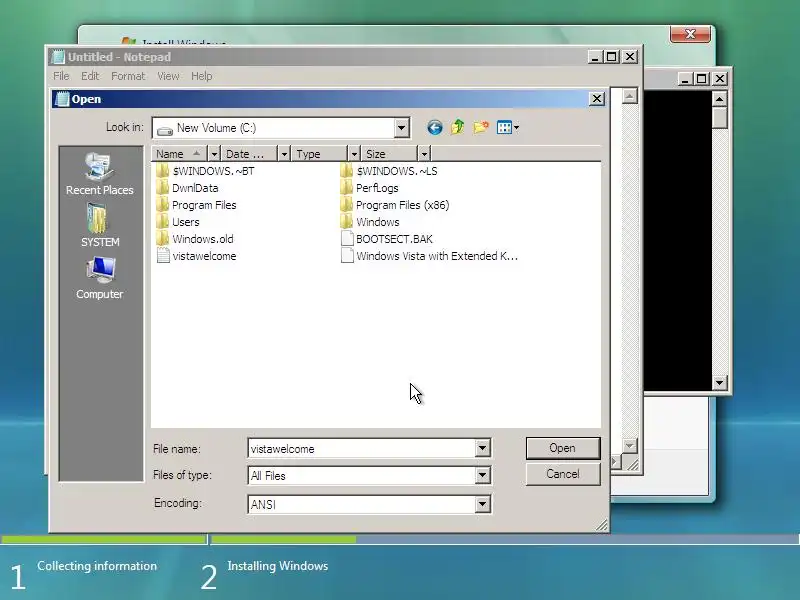Click the Notepad title bar icon
This screenshot has width=800, height=600.
point(59,57)
